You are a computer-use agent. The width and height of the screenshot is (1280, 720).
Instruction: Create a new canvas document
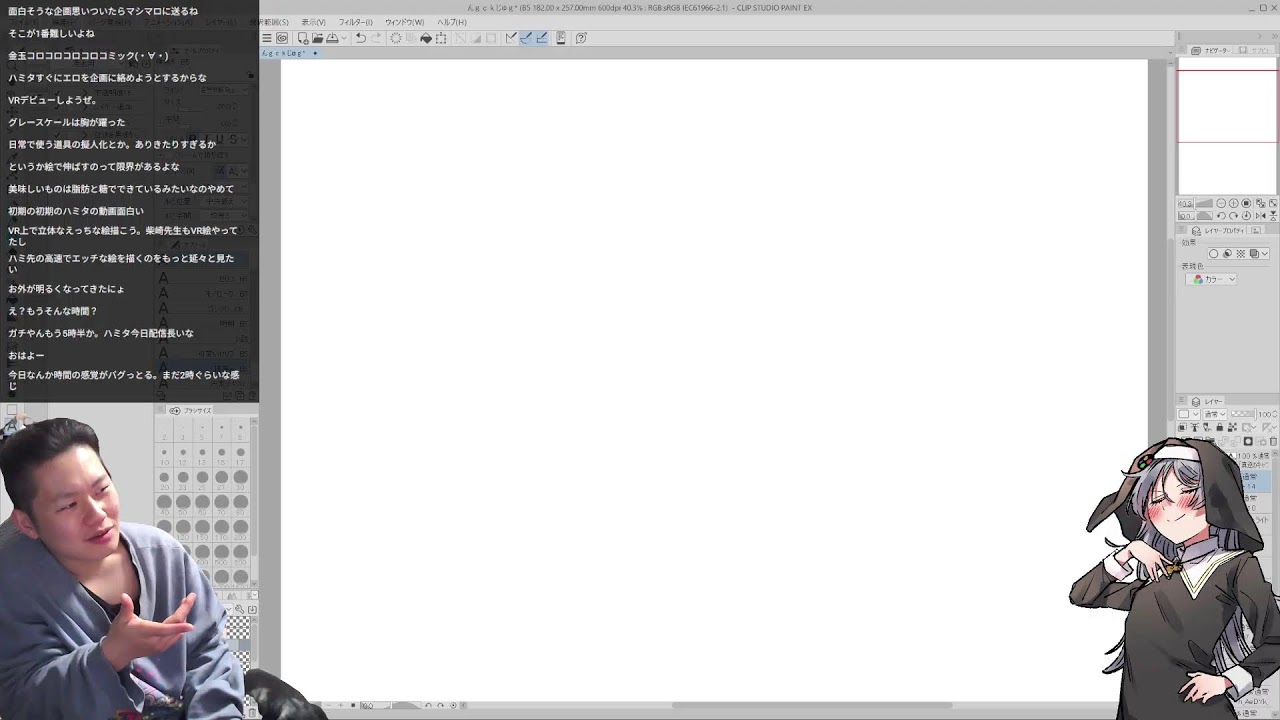pyautogui.click(x=303, y=38)
